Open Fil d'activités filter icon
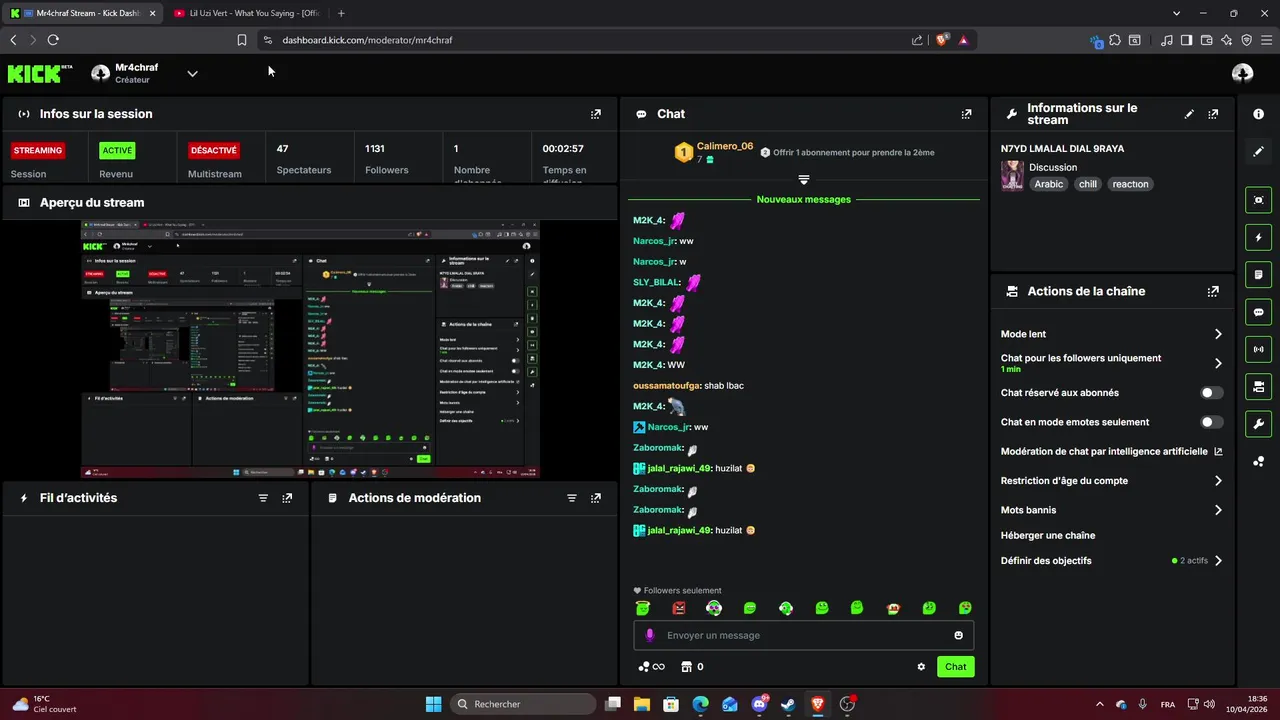Screen dimensions: 1280x720 (263, 498)
